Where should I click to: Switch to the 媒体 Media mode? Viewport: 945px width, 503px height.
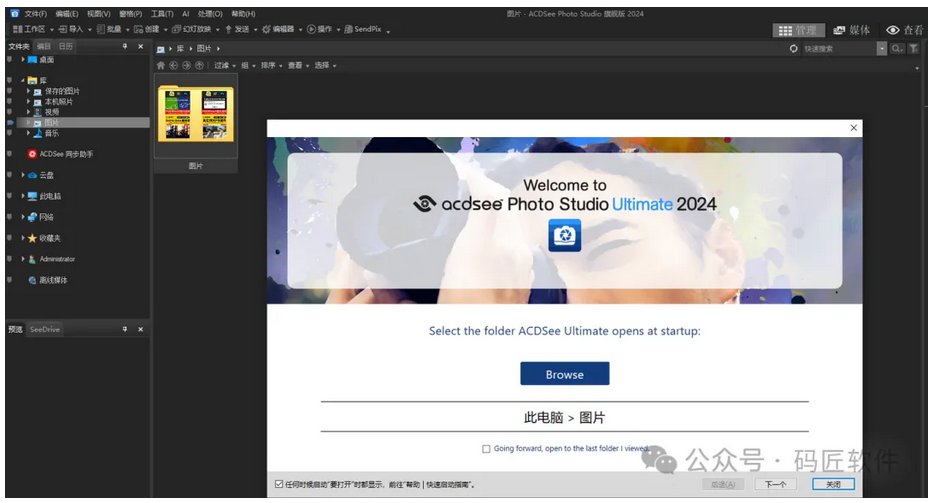[x=852, y=30]
